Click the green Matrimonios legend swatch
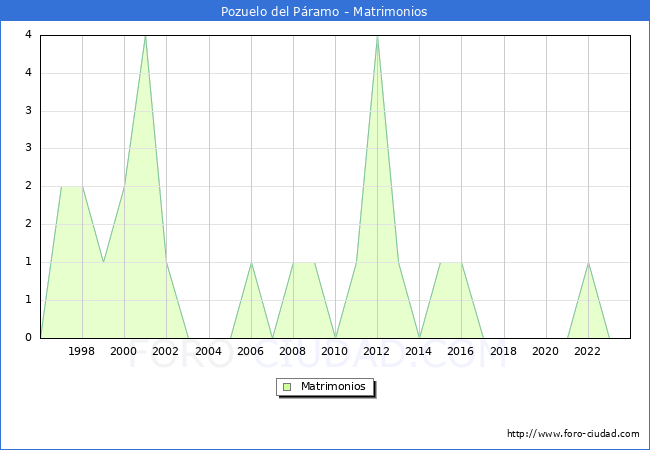 (x=287, y=387)
